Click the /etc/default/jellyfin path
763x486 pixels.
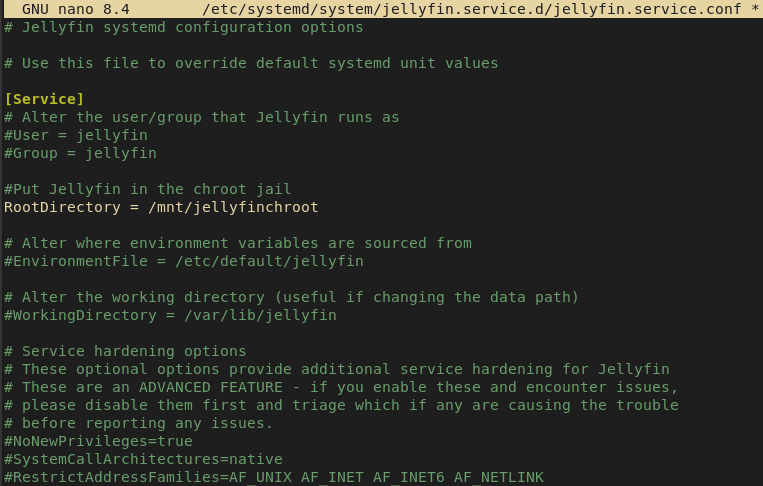(269, 261)
